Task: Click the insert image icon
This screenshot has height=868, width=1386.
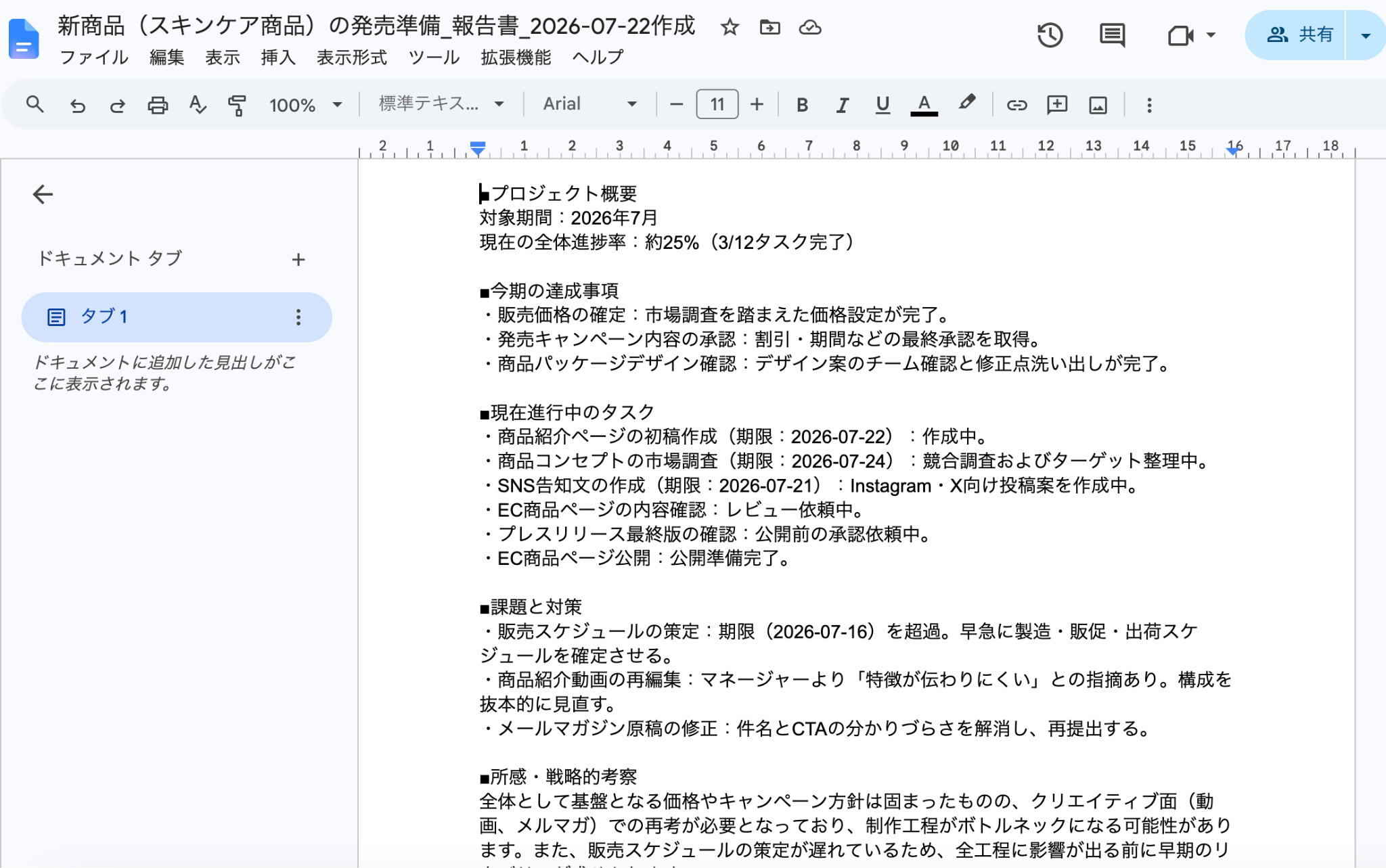Action: [1098, 105]
